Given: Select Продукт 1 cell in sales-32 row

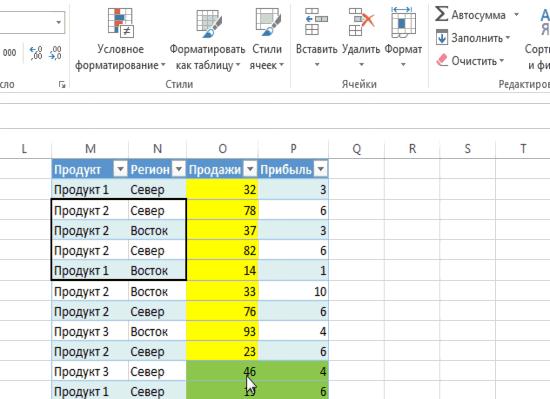Looking at the screenshot, I should tap(90, 190).
